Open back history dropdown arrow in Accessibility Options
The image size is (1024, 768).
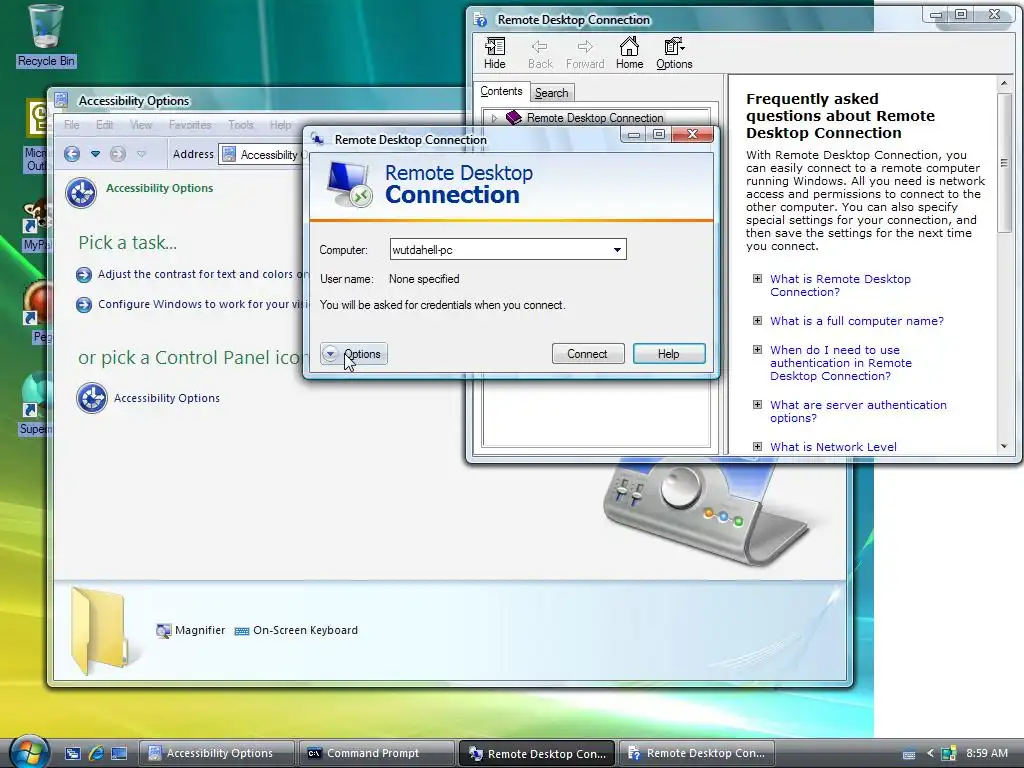click(95, 154)
